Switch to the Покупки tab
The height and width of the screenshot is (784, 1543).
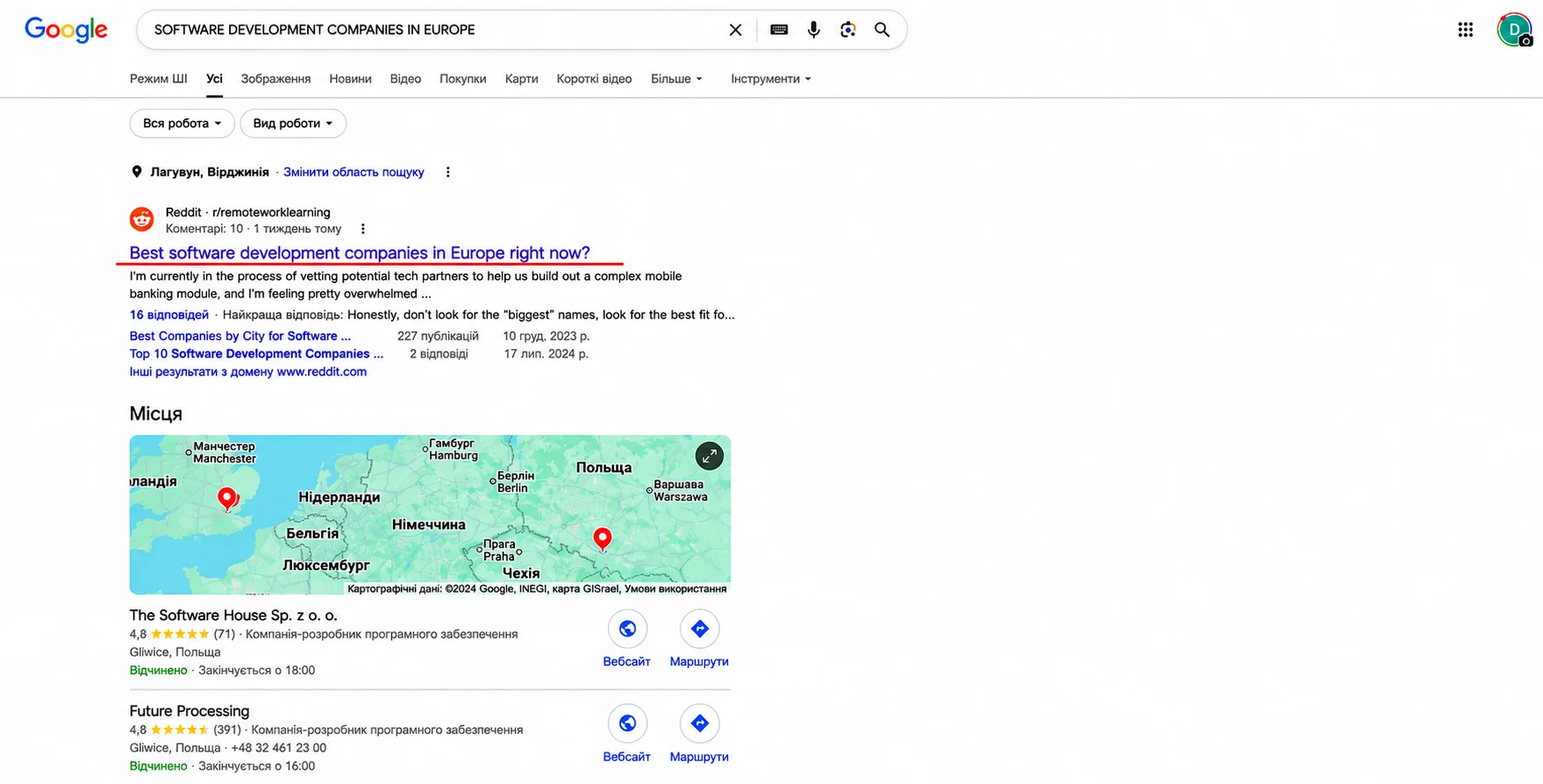463,79
